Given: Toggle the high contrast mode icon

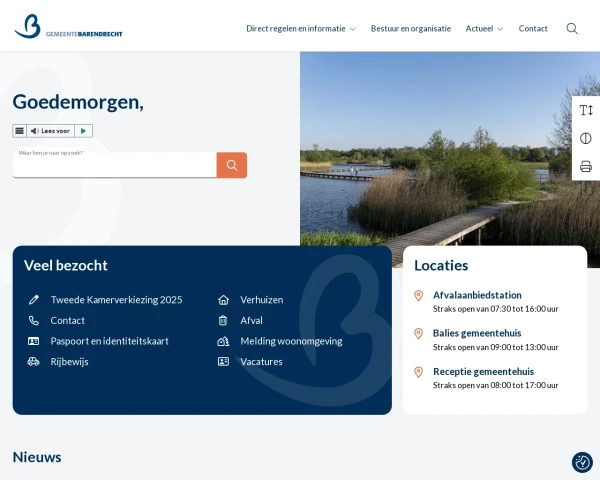Looking at the screenshot, I should (x=586, y=138).
